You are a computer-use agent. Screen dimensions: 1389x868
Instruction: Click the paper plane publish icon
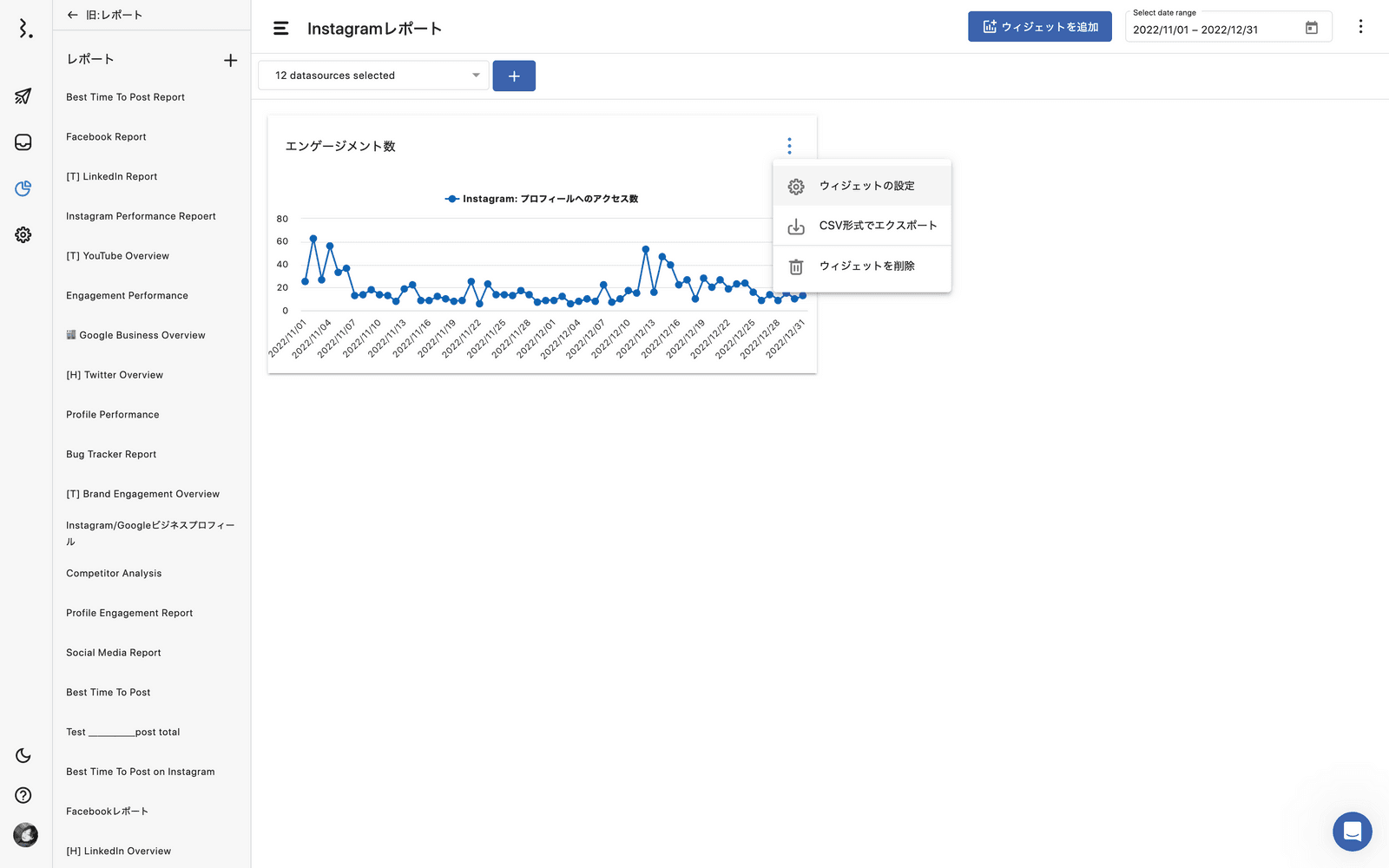pyautogui.click(x=23, y=96)
